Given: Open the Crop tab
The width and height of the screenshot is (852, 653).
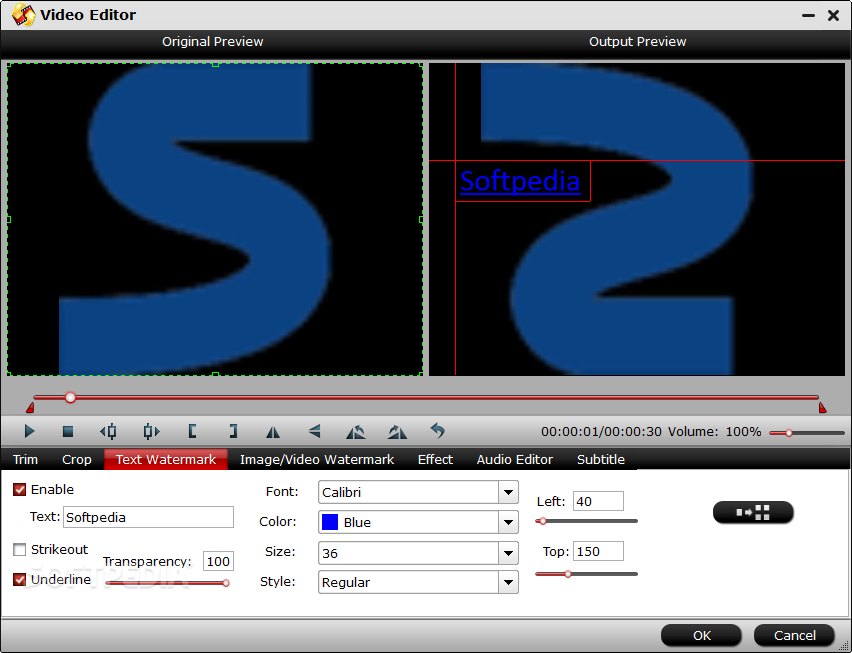Looking at the screenshot, I should coord(77,460).
